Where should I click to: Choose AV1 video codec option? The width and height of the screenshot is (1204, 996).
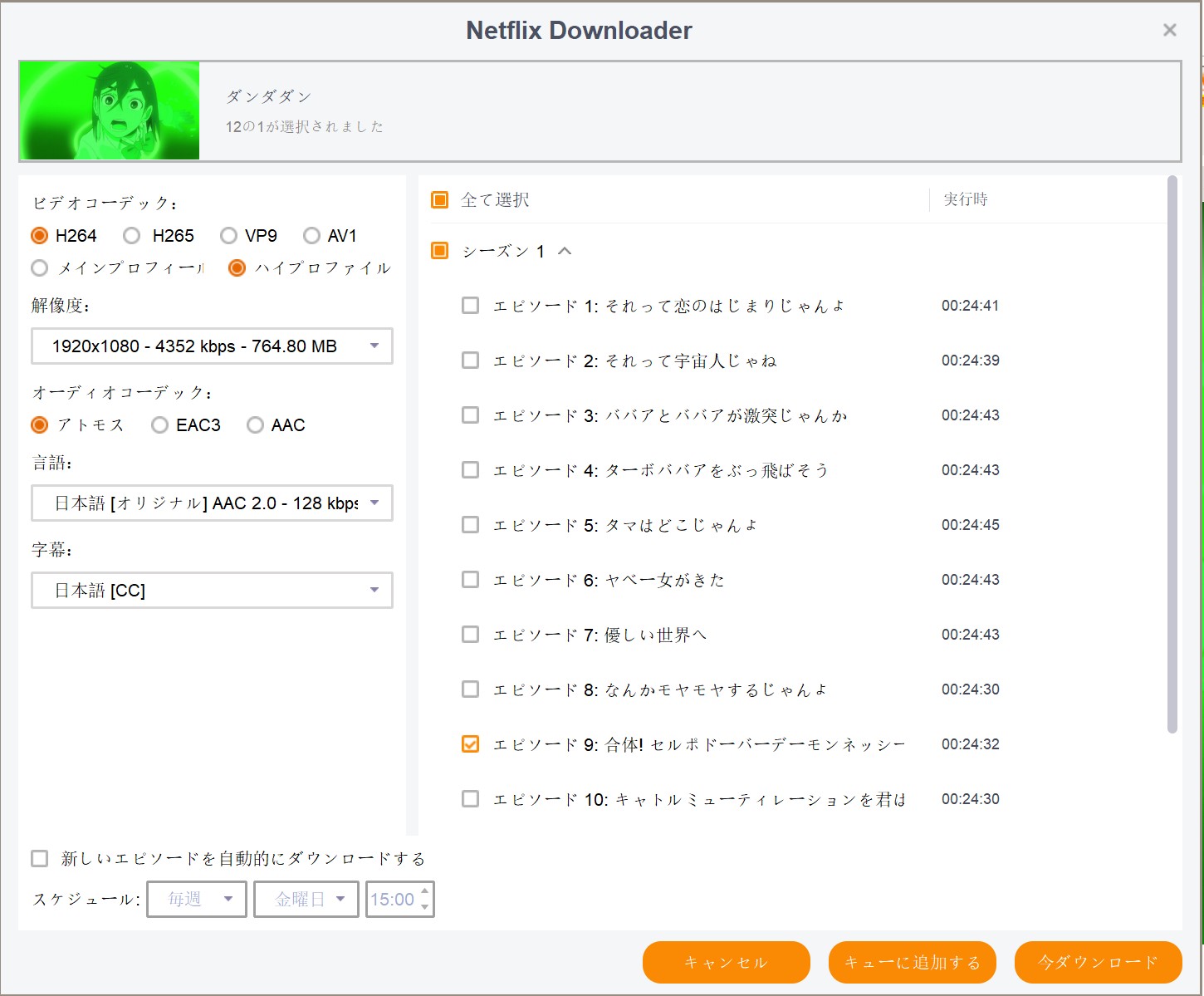(x=311, y=236)
